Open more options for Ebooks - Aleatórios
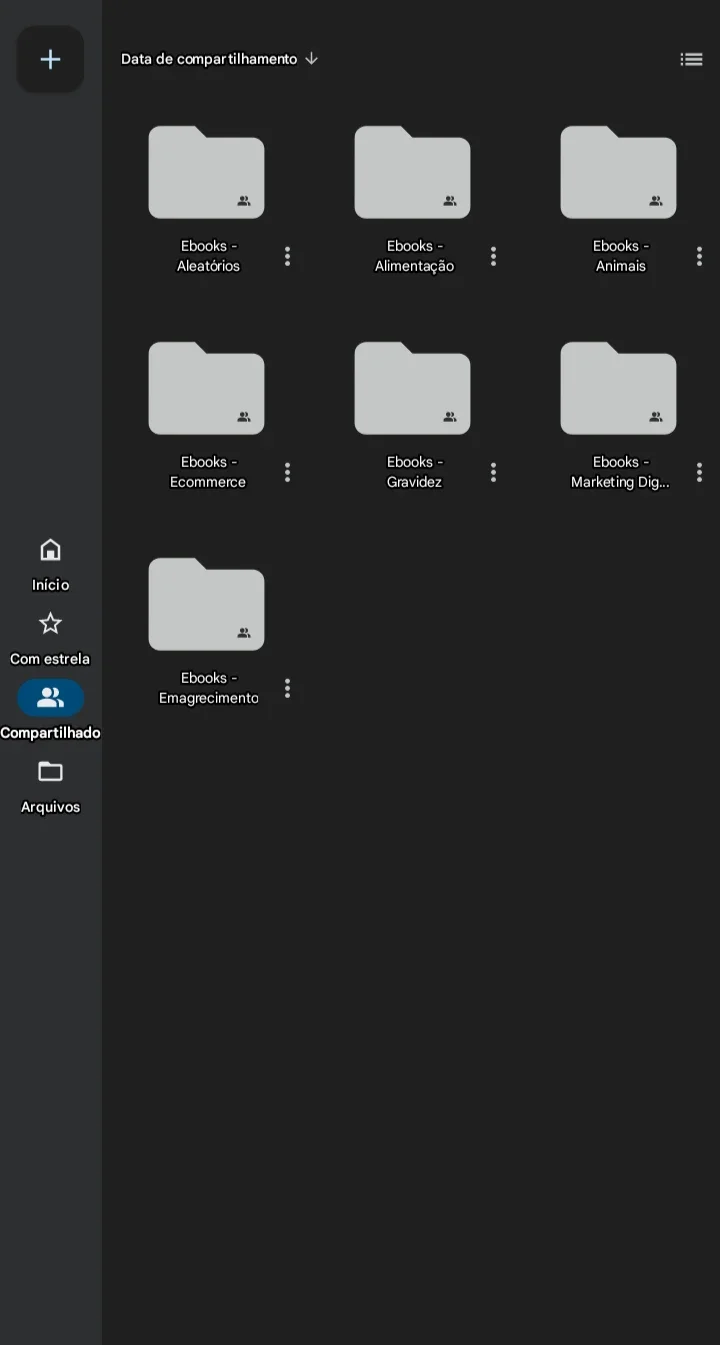This screenshot has height=1345, width=720. (x=287, y=257)
